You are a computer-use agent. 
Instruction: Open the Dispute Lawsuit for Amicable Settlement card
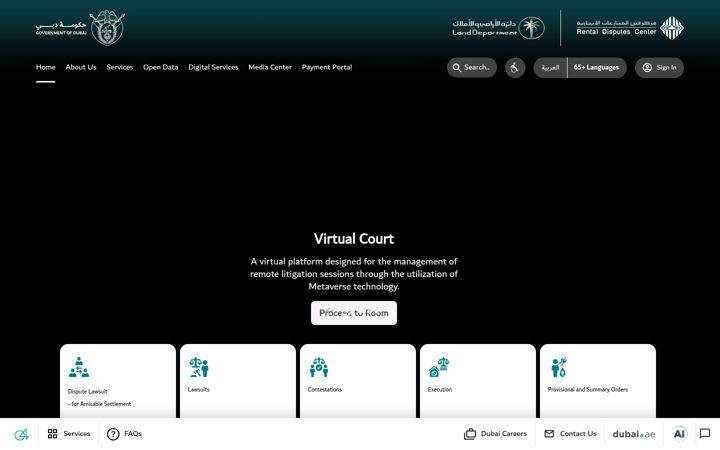118,381
